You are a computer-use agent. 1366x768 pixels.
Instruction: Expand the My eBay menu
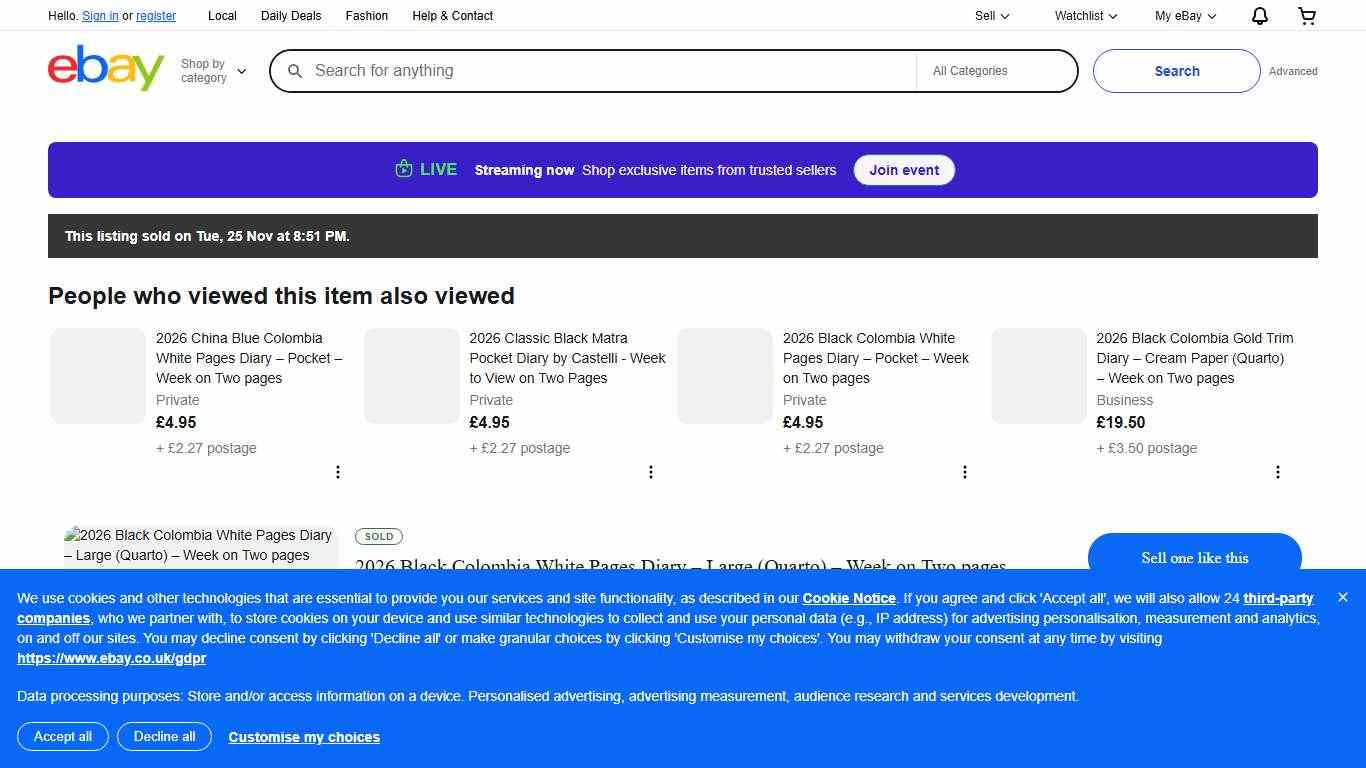click(x=1185, y=16)
